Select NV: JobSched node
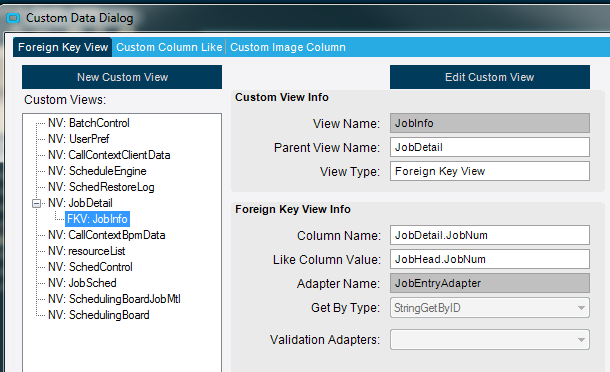The width and height of the screenshot is (610, 372). 82,283
